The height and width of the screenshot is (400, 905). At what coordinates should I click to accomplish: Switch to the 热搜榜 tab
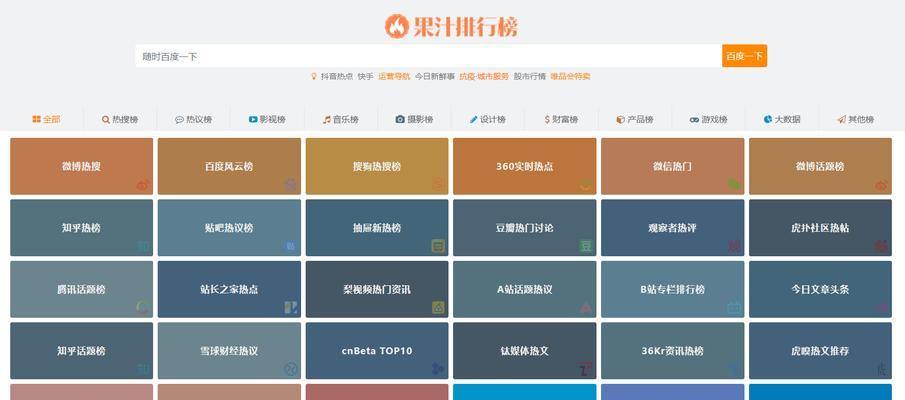coord(120,119)
